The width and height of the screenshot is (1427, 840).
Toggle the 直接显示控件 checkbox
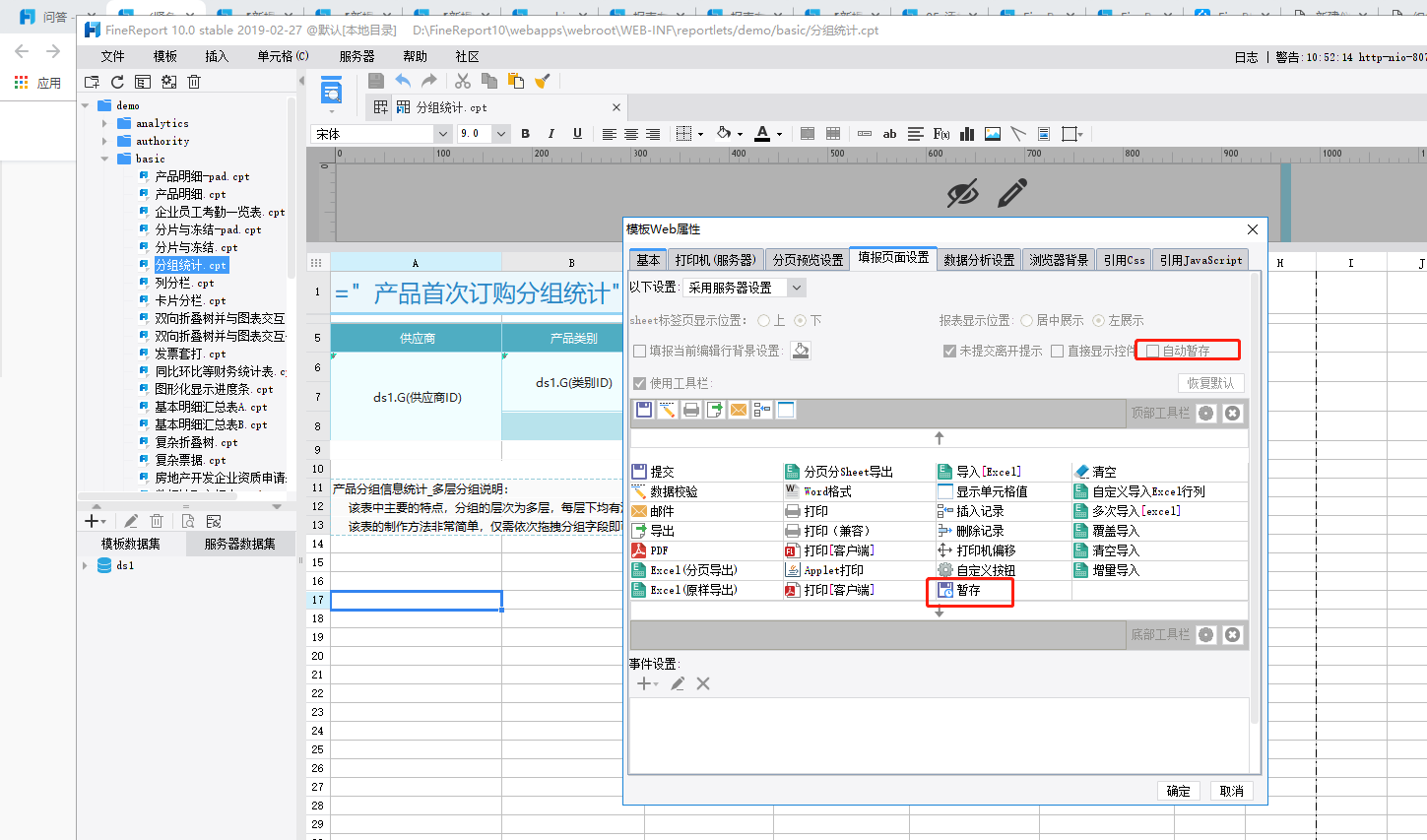pyautogui.click(x=1058, y=351)
